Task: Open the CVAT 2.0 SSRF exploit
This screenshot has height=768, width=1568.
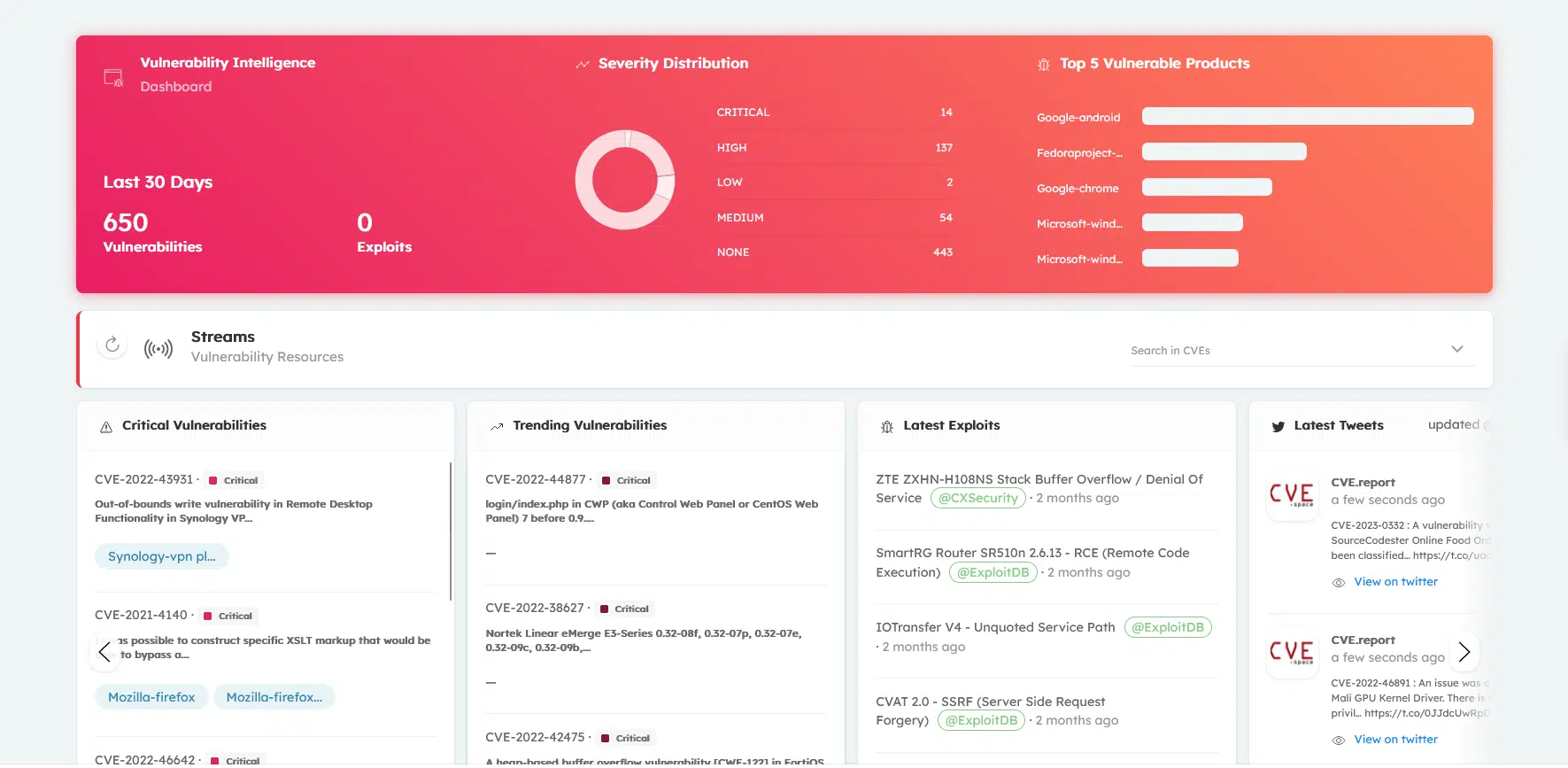Action: click(990, 710)
